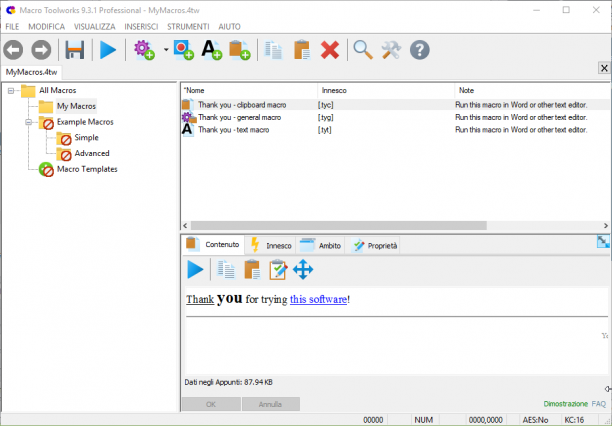Save the macro file with the floppy icon

point(75,50)
